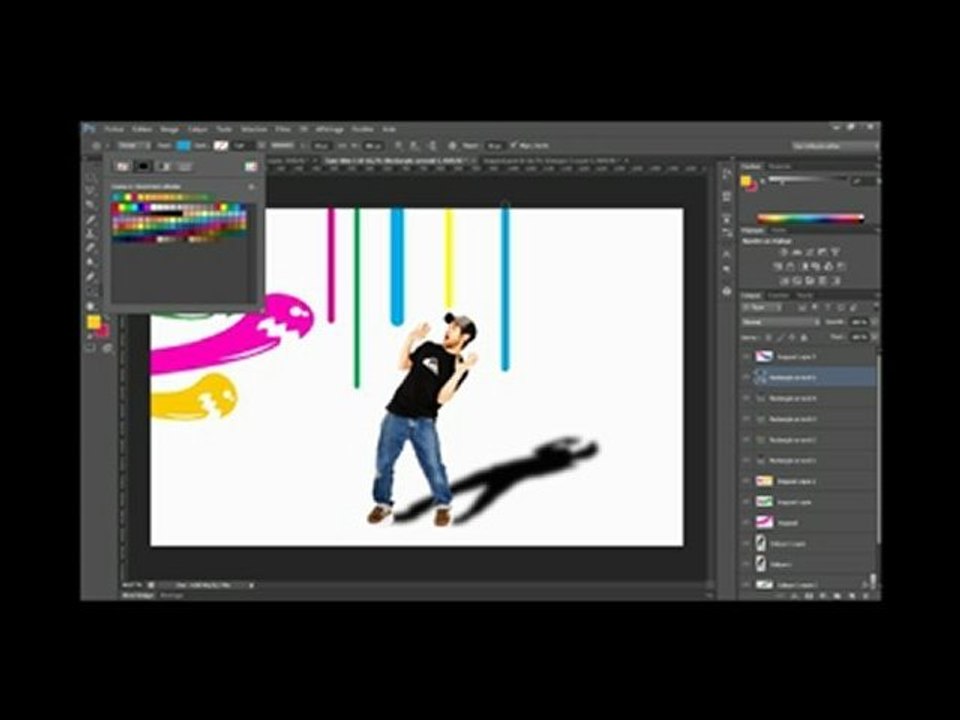Open the Fenêtre menu

(x=362, y=129)
